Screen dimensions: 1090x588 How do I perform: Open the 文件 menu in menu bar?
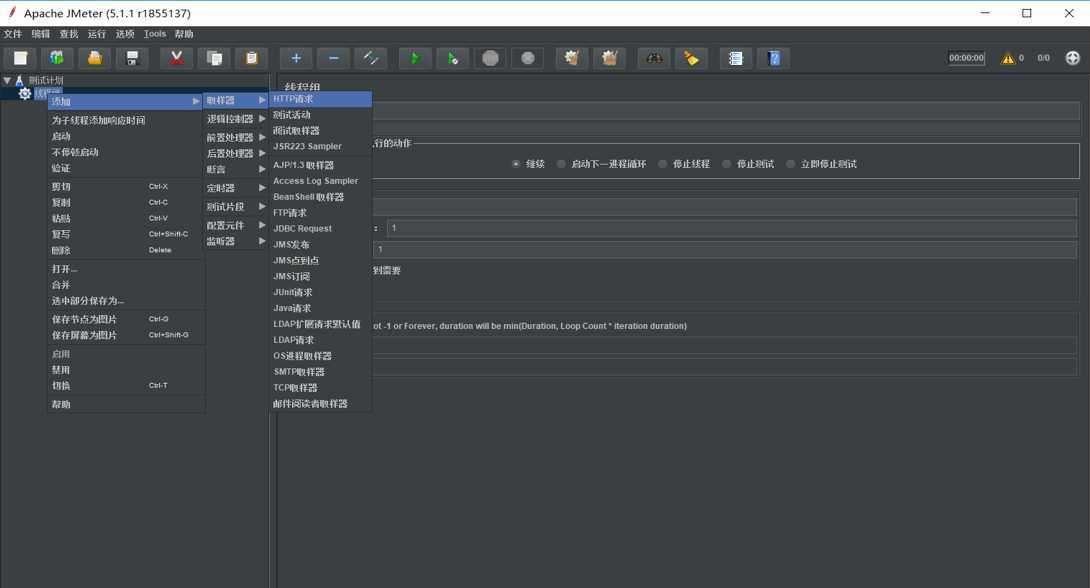13,34
